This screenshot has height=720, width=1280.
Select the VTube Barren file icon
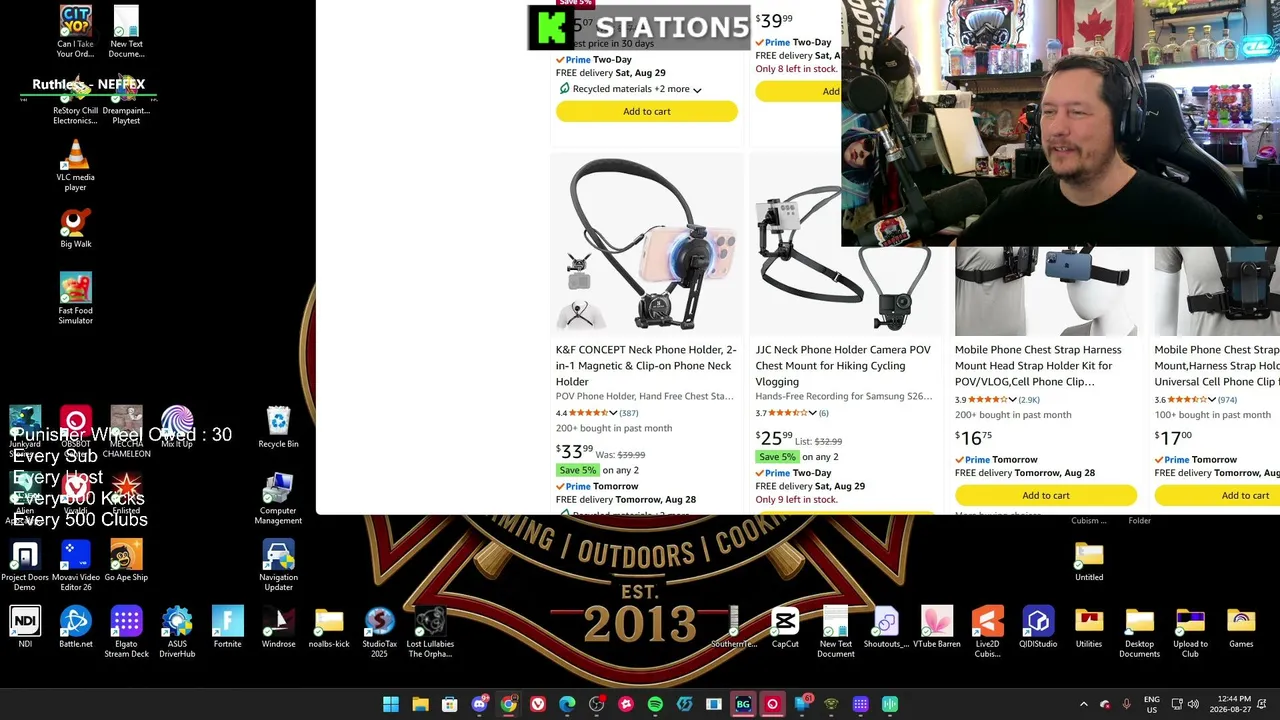click(x=937, y=627)
